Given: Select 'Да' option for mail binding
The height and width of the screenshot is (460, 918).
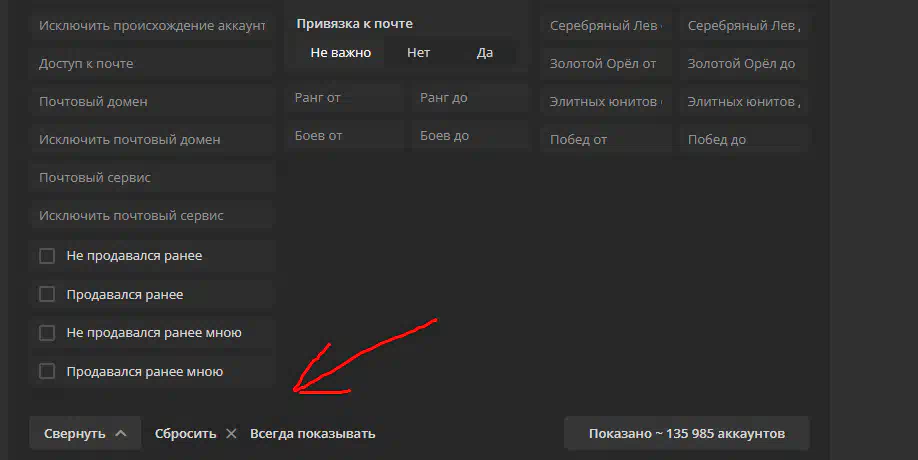Looking at the screenshot, I should (x=484, y=53).
